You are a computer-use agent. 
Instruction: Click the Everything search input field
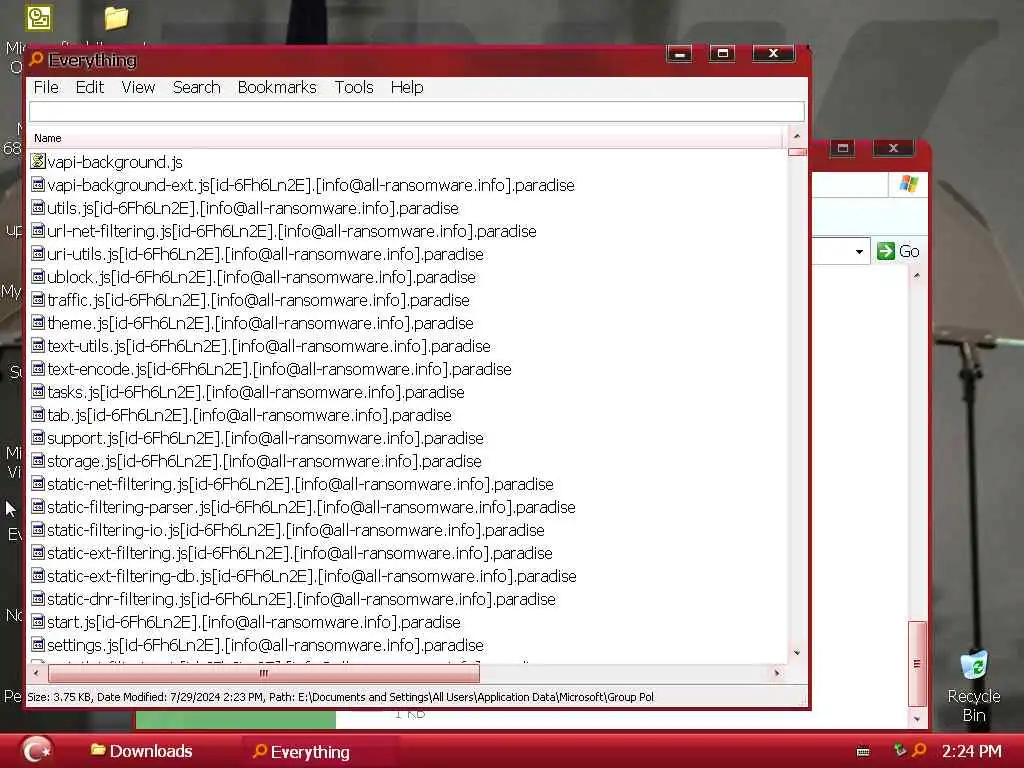[417, 112]
